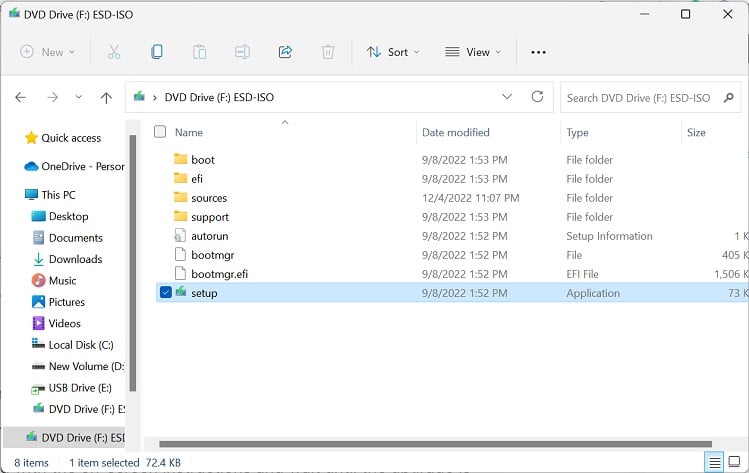Image resolution: width=749 pixels, height=473 pixels.
Task: Uncheck the setup file checkbox
Action: click(x=165, y=292)
